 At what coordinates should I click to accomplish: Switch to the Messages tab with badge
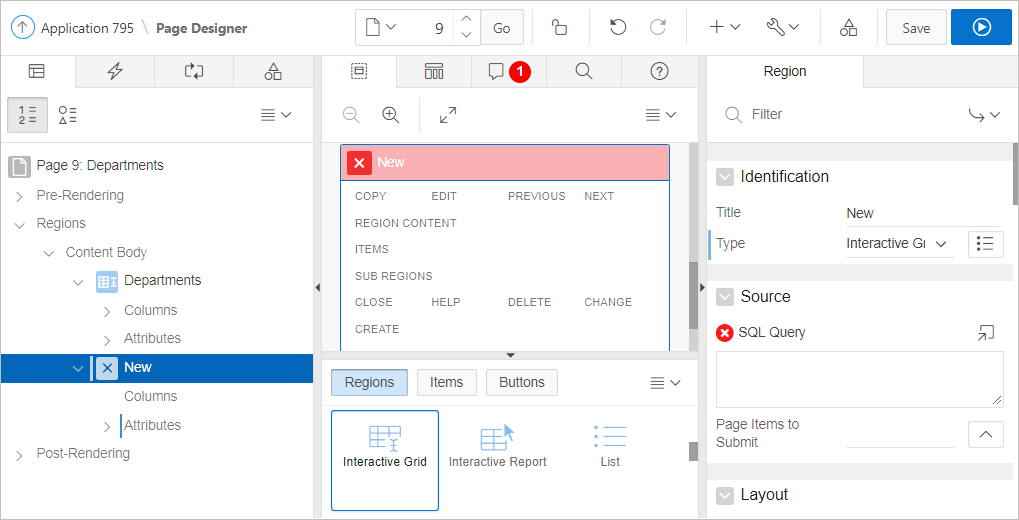508,71
